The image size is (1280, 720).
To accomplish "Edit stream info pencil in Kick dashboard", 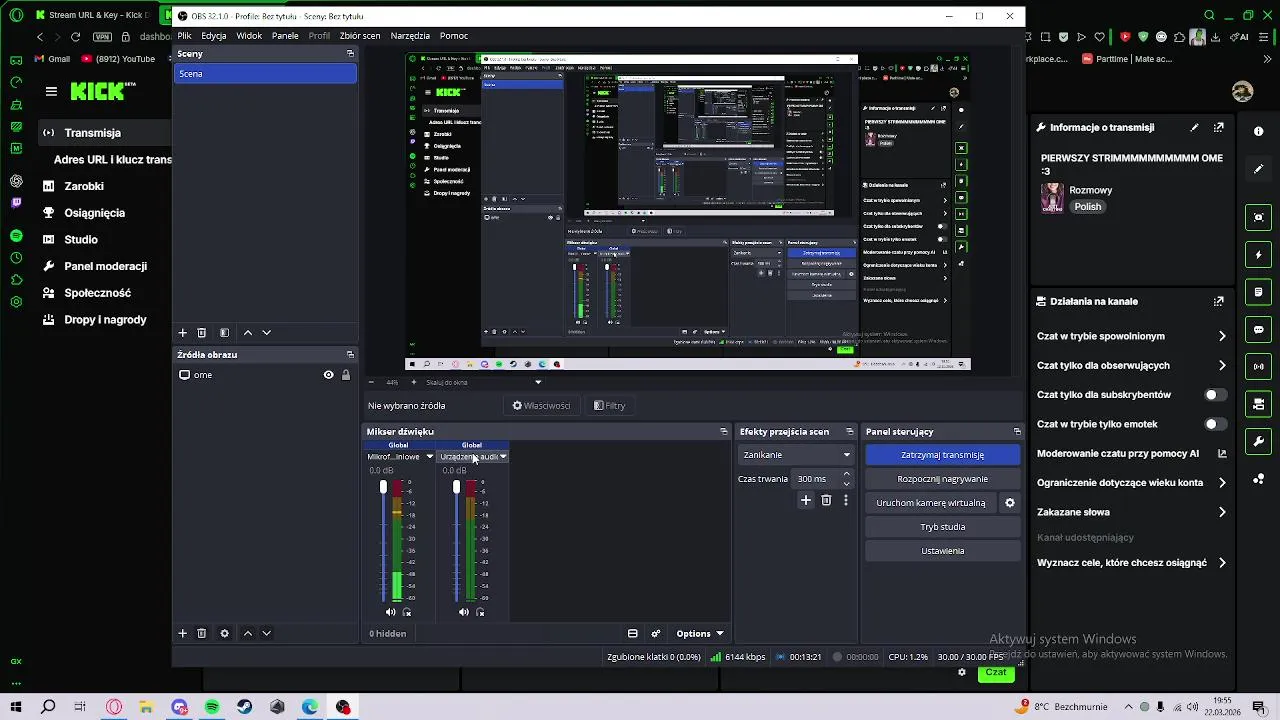I will 1194,128.
